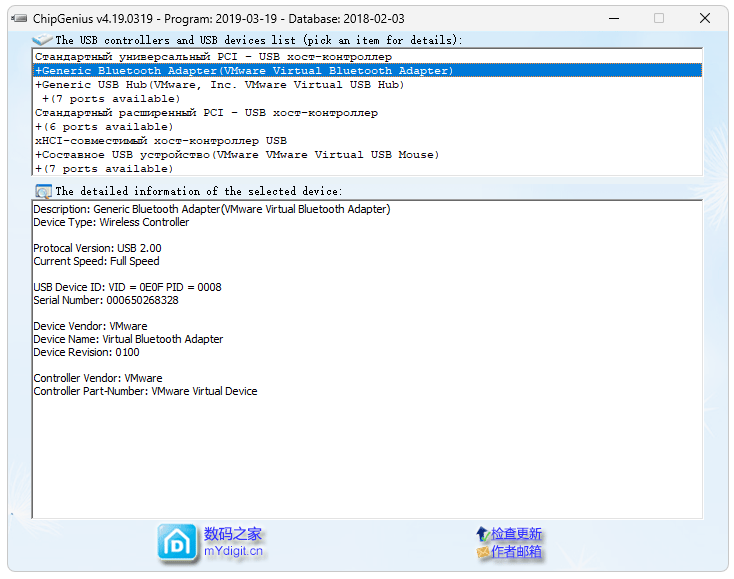Close the ChipGenius window
Image resolution: width=734 pixels, height=579 pixels.
705,19
